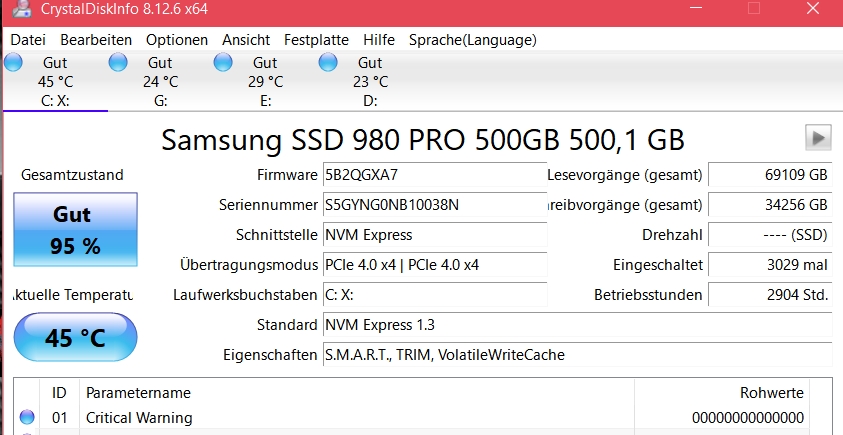
Task: Close the CrystalDiskInfo window
Action: (812, 8)
